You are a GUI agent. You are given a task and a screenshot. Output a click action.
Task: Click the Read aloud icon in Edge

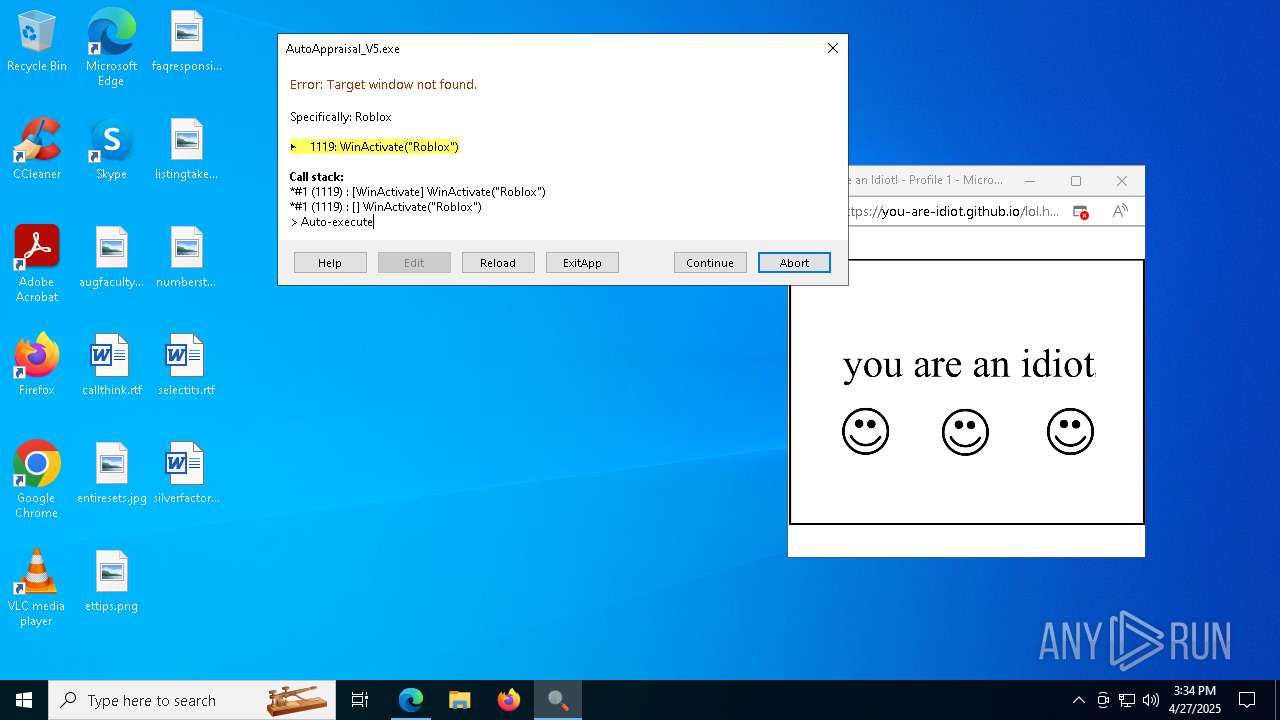pyautogui.click(x=1120, y=211)
